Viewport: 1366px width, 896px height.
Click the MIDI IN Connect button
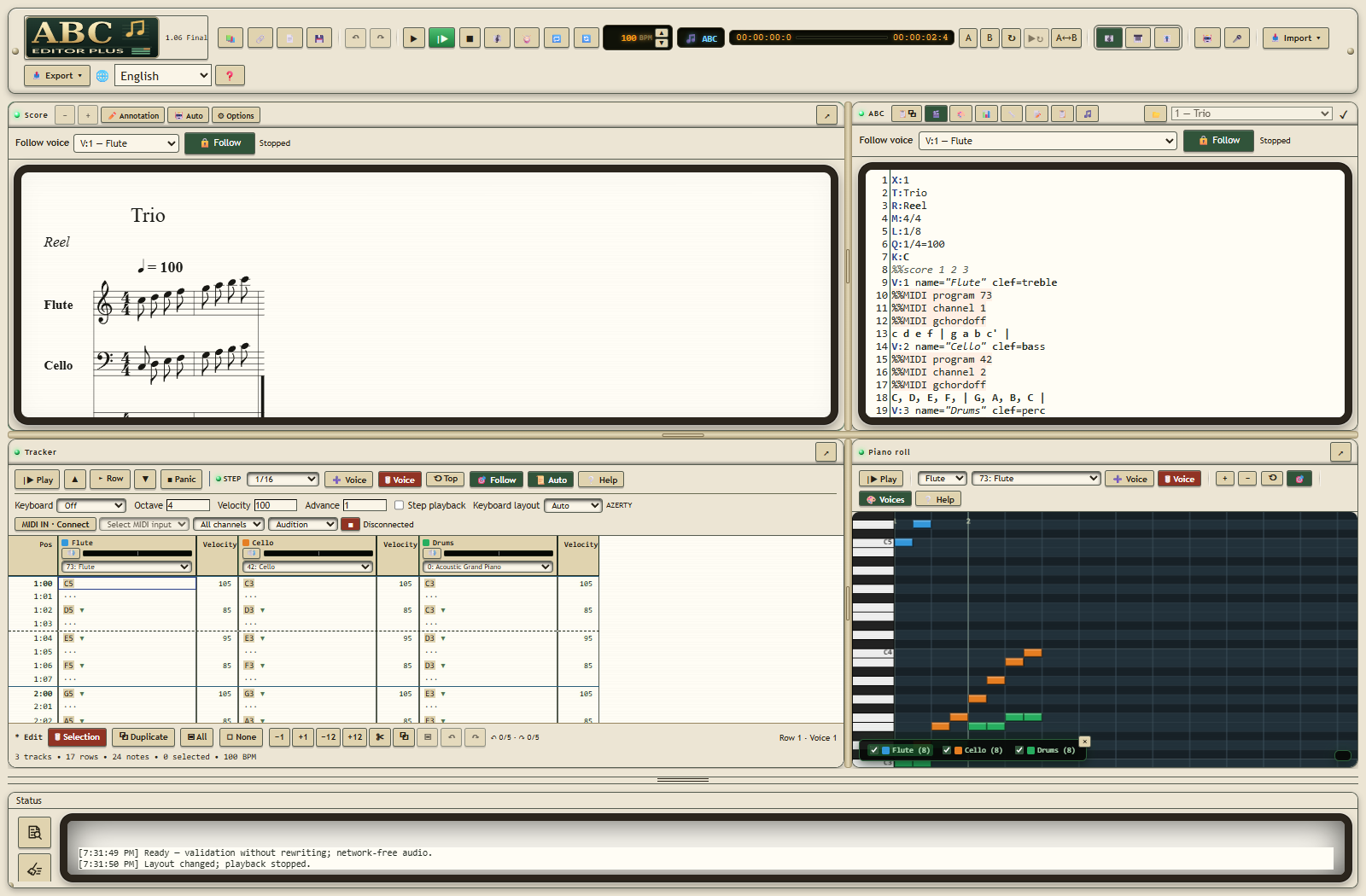tap(55, 525)
